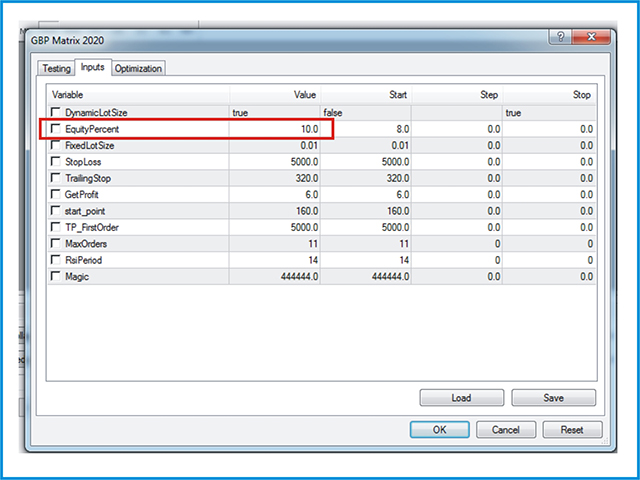Toggle the MaxOrders checkbox
This screenshot has height=480, width=640.
pyautogui.click(x=56, y=244)
